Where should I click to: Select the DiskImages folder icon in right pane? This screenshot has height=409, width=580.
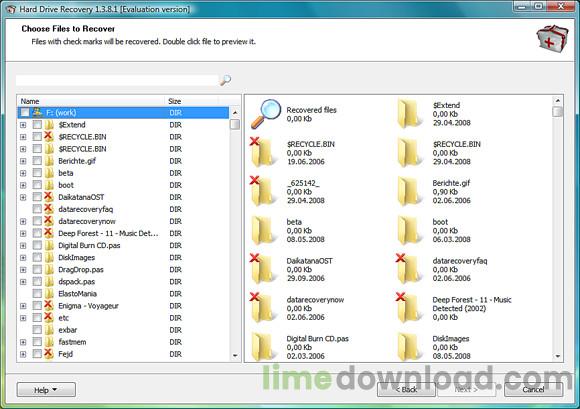pos(409,347)
